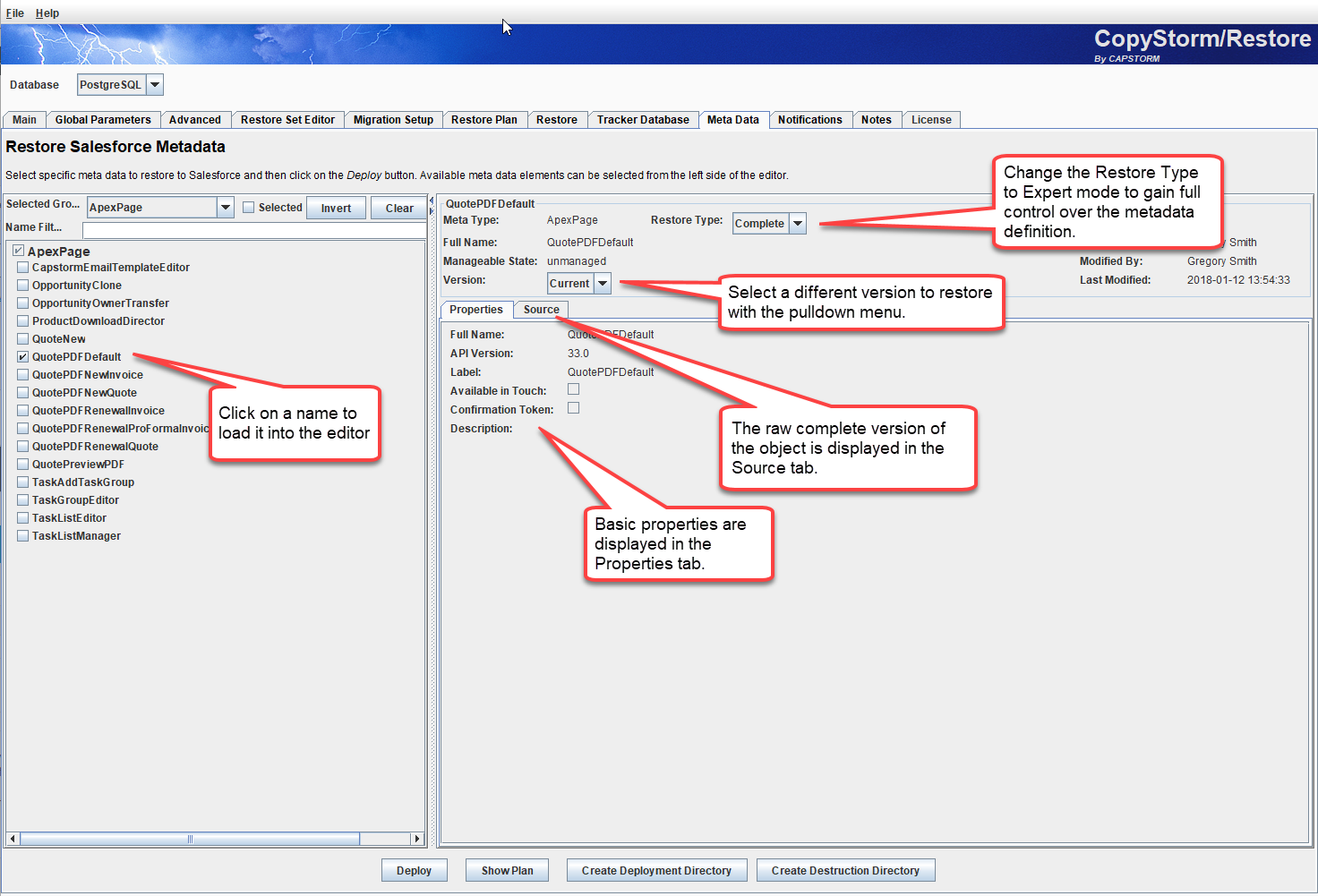Tick the QuotePDFNewInvoice checkbox
Image resolution: width=1318 pixels, height=896 pixels.
pos(23,375)
